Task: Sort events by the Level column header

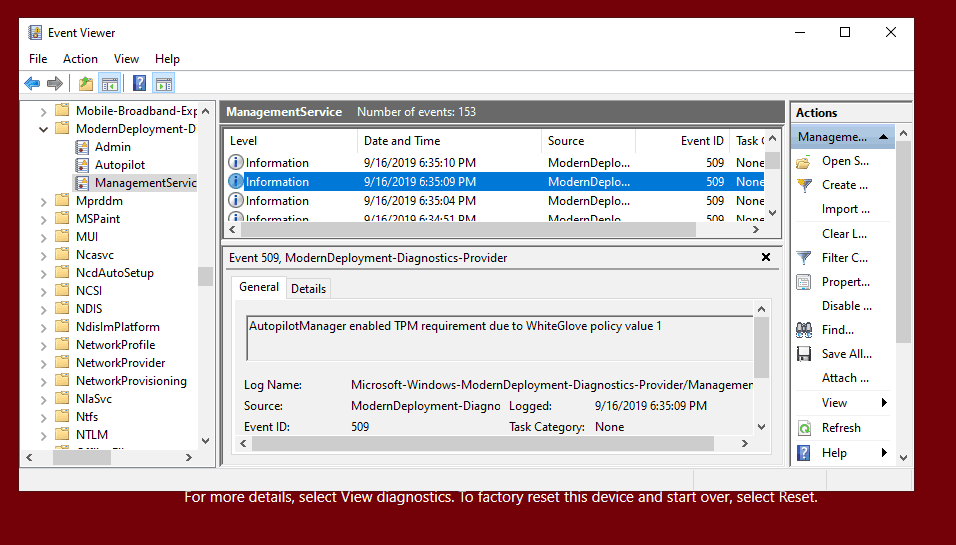Action: click(290, 141)
